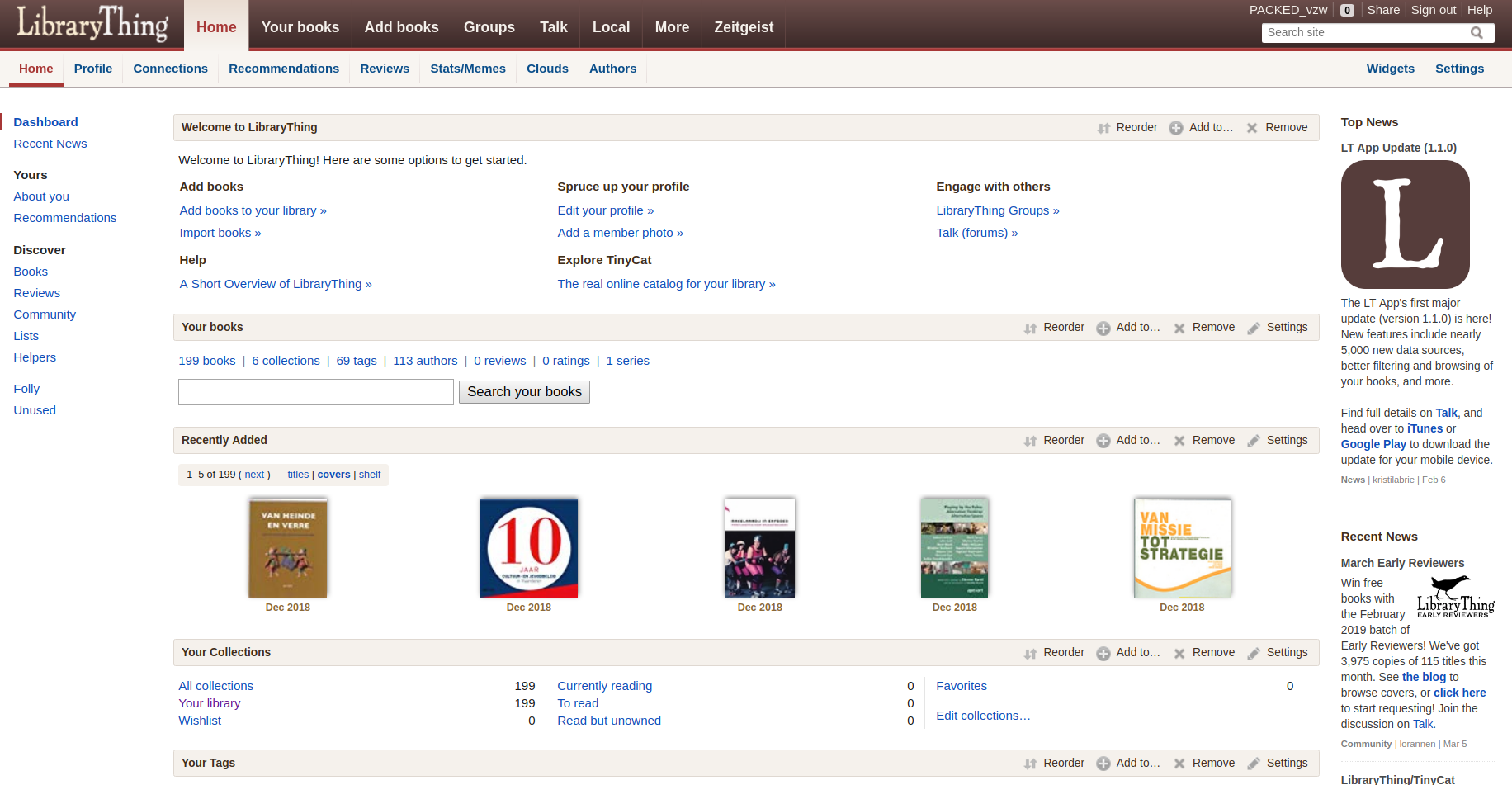1512x785 pixels.
Task: Click the LibraryThing logo in the header
Action: 92,23
